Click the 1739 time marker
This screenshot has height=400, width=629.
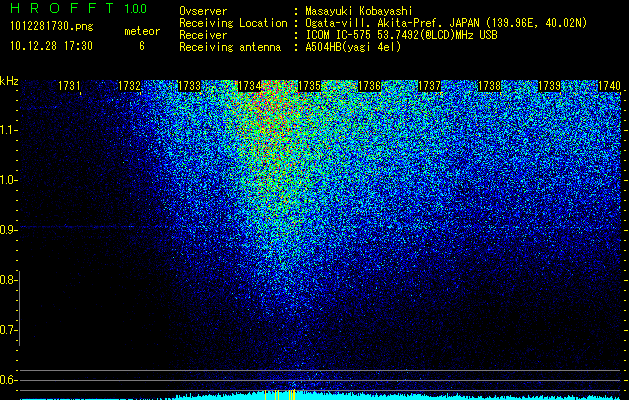coord(549,86)
